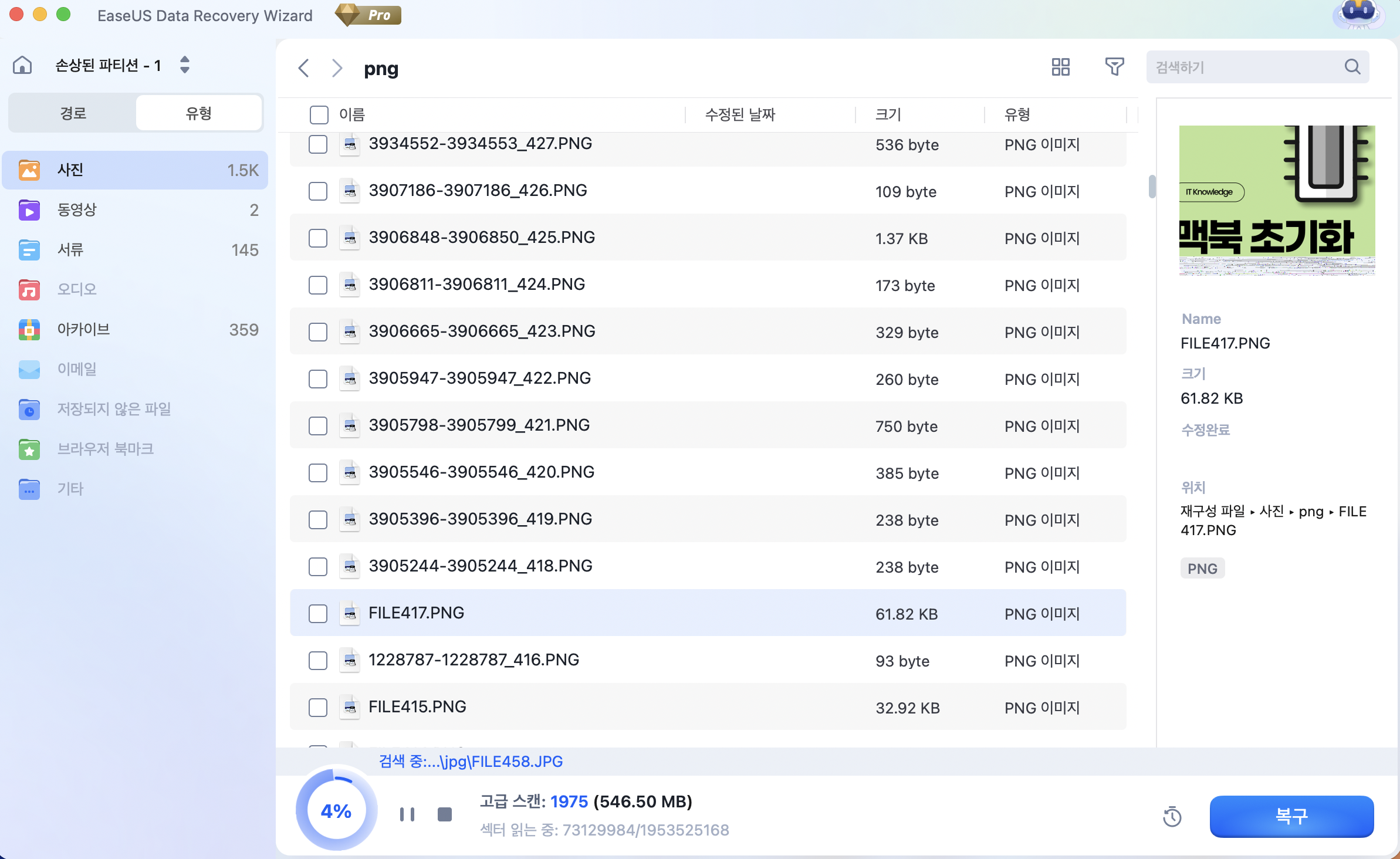Click the home icon in sidebar
The width and height of the screenshot is (1400, 859).
click(22, 65)
